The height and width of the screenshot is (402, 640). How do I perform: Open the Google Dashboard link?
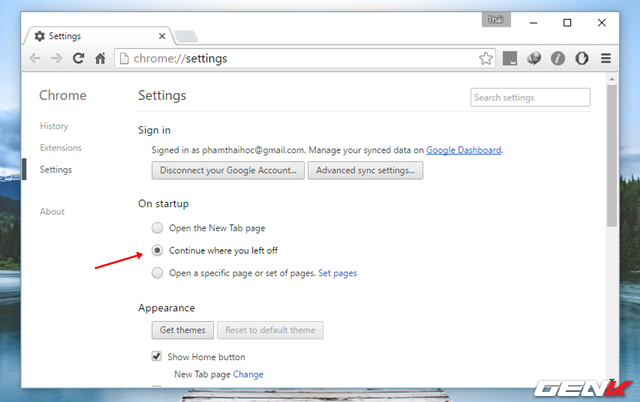point(463,150)
